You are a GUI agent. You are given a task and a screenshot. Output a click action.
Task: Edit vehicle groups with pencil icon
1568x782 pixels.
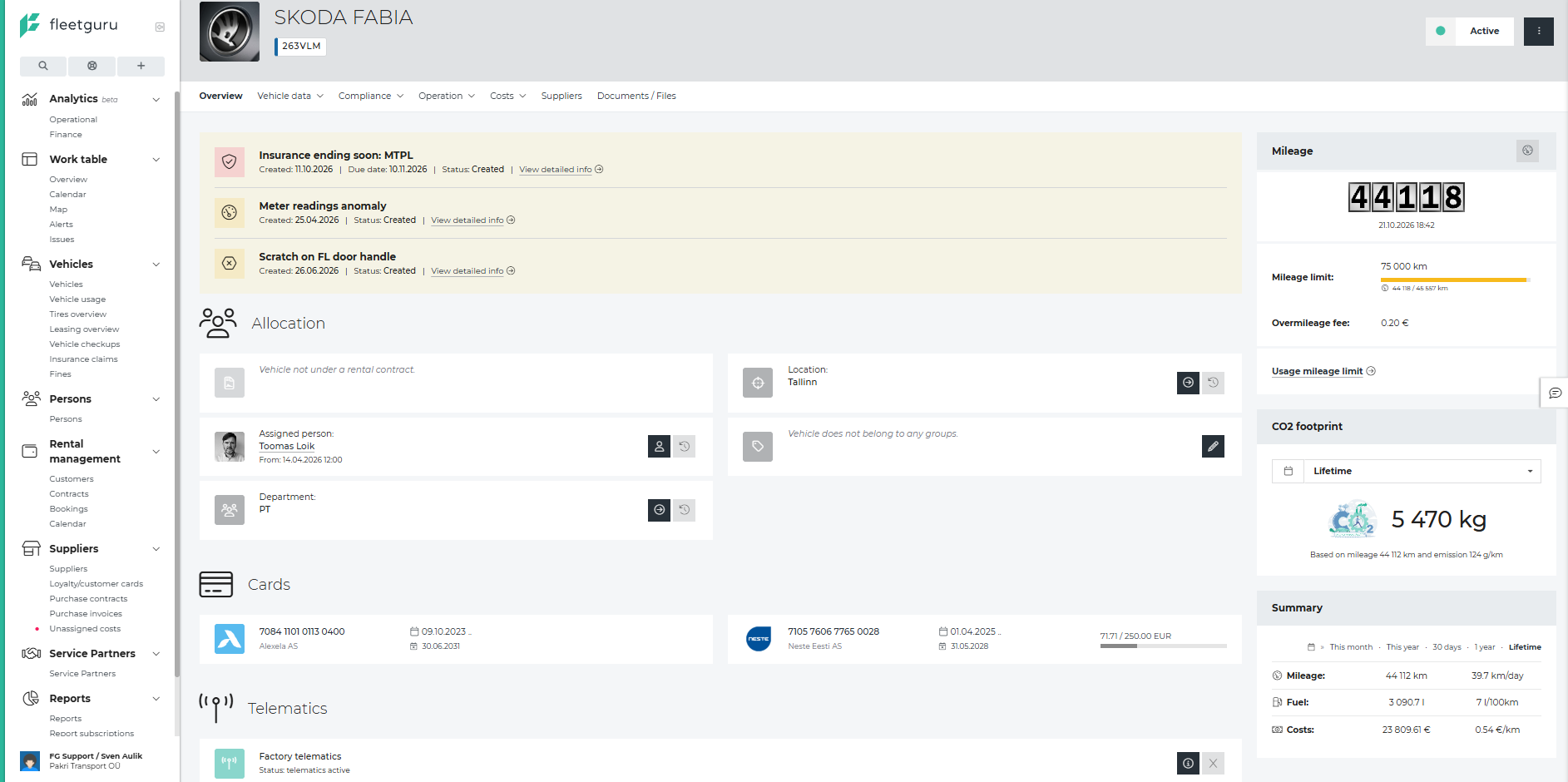coord(1213,447)
